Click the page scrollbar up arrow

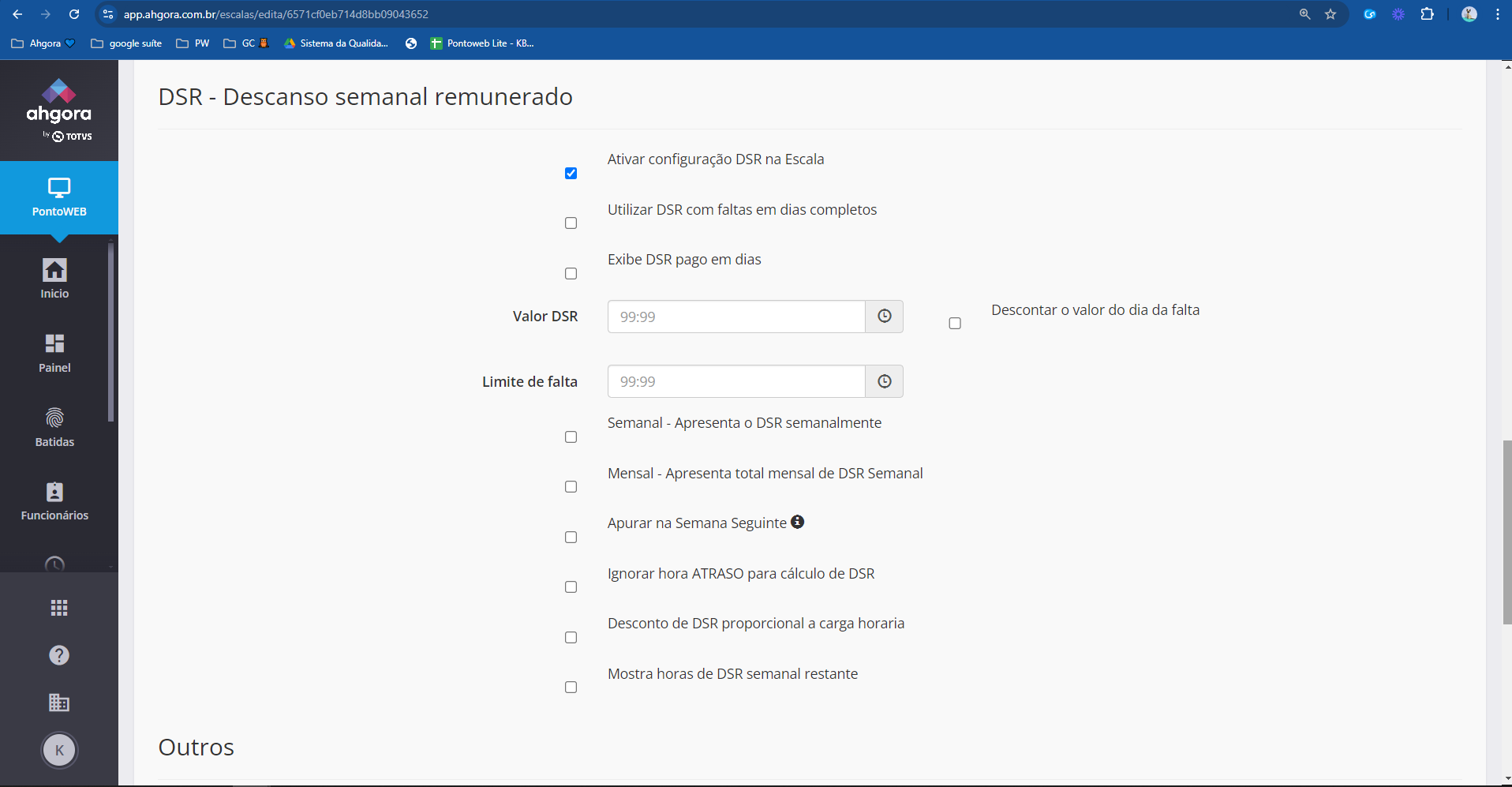pyautogui.click(x=1506, y=66)
